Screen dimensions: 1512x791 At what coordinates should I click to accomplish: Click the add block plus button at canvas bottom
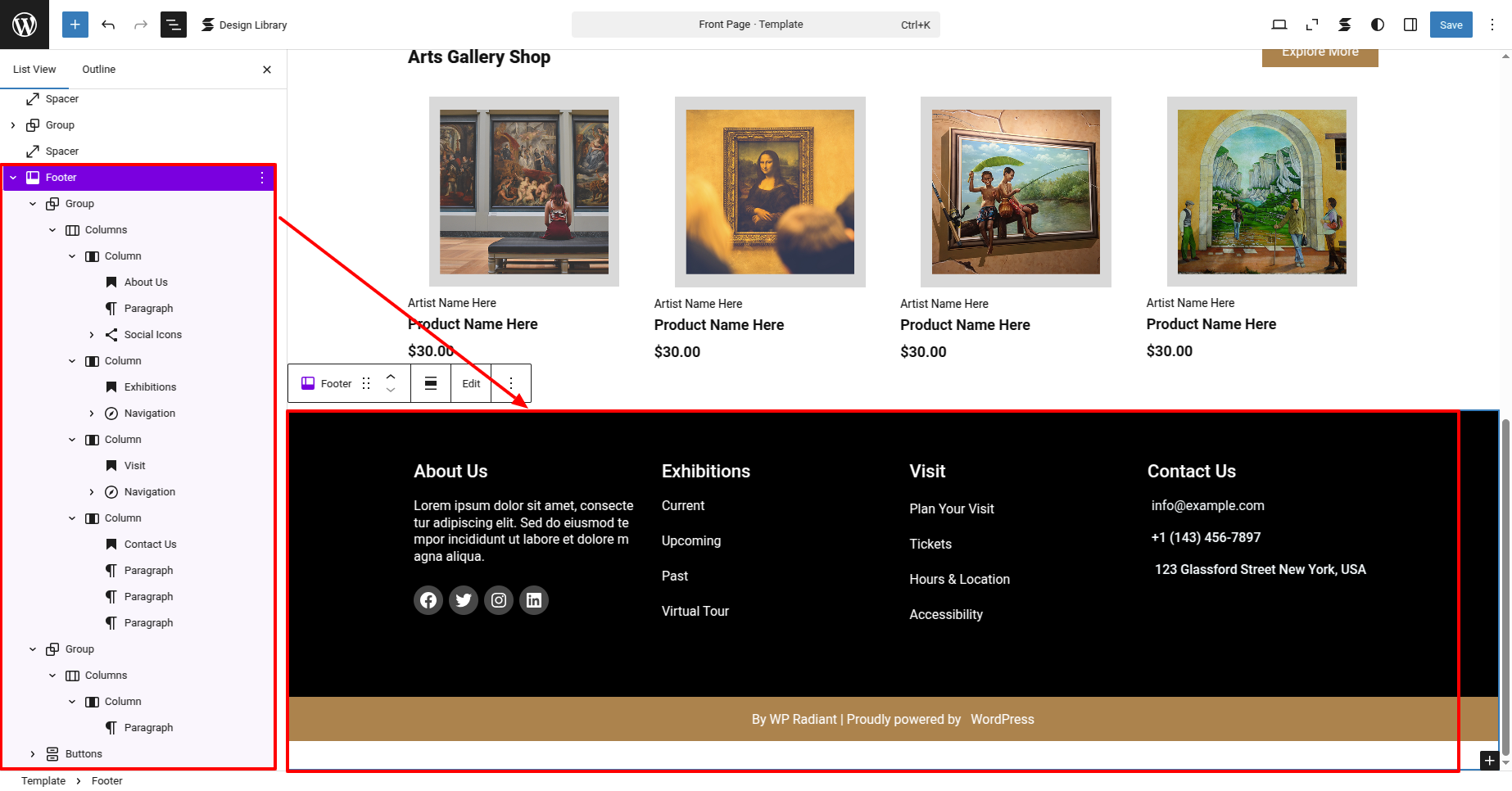point(1490,761)
